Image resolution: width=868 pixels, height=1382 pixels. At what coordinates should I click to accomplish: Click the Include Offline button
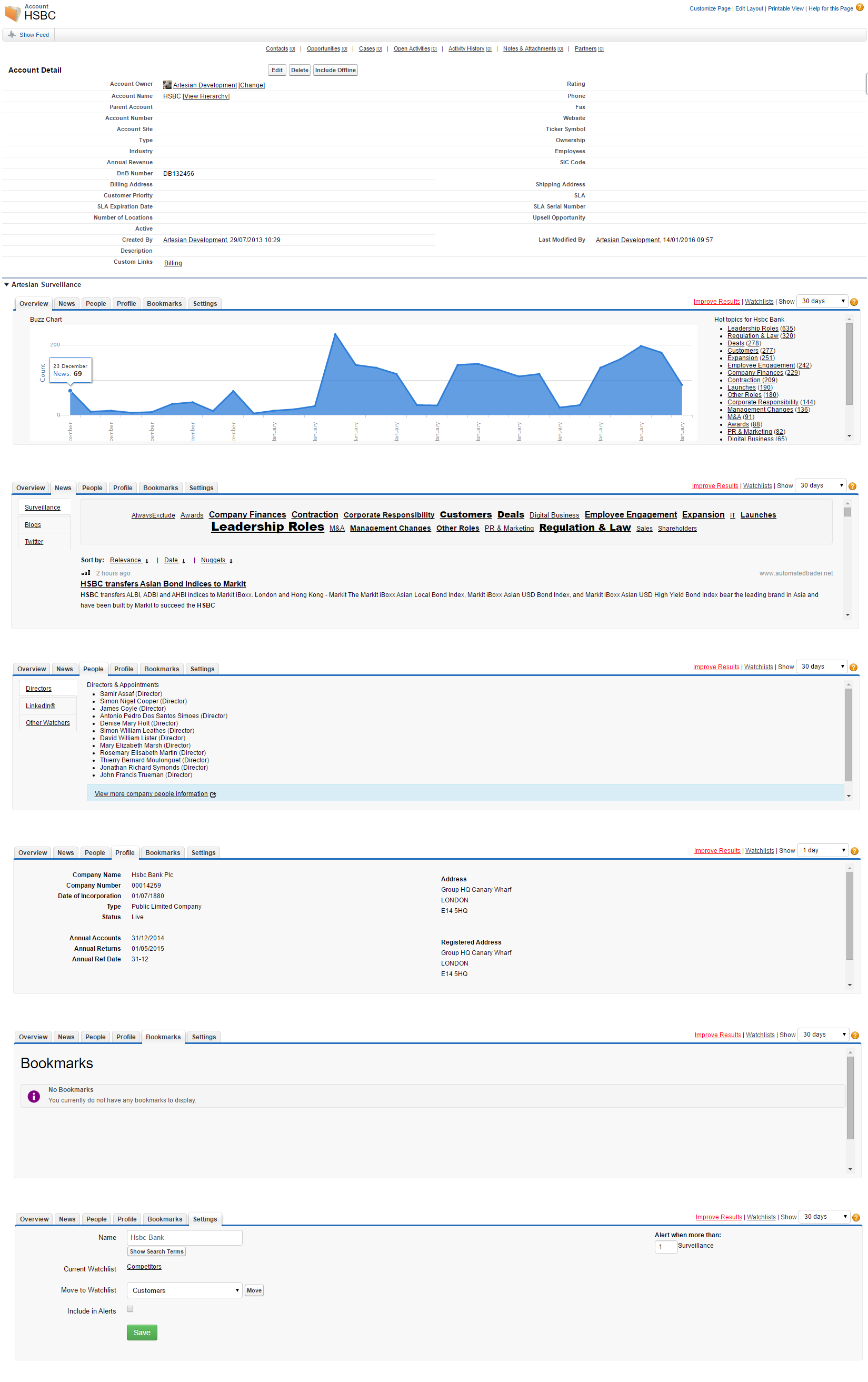coord(335,70)
